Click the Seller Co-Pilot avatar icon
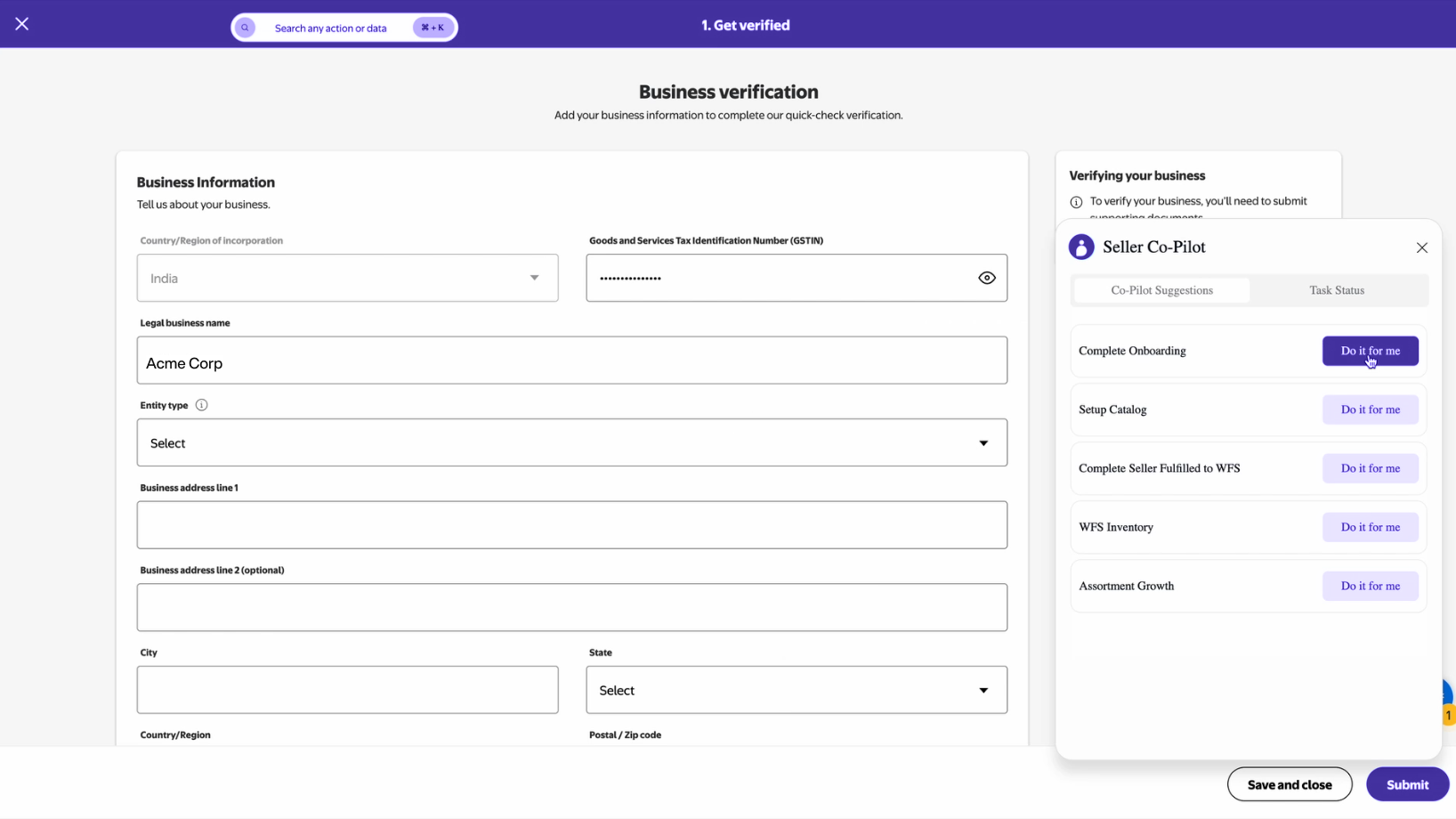Screen dimensions: 1456x819 coord(1081,247)
